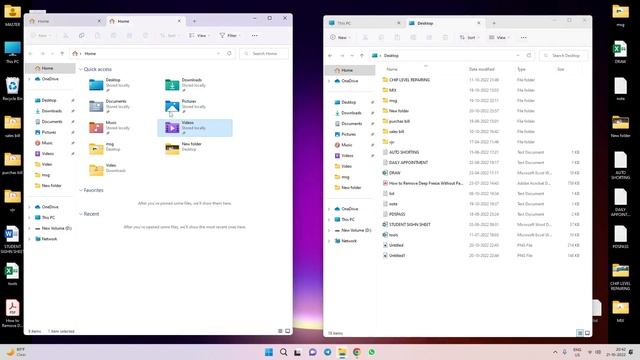640x360 pixels.
Task: Select STUDENT SIGHN SHEET Word desktop icon
Action: tap(12, 240)
